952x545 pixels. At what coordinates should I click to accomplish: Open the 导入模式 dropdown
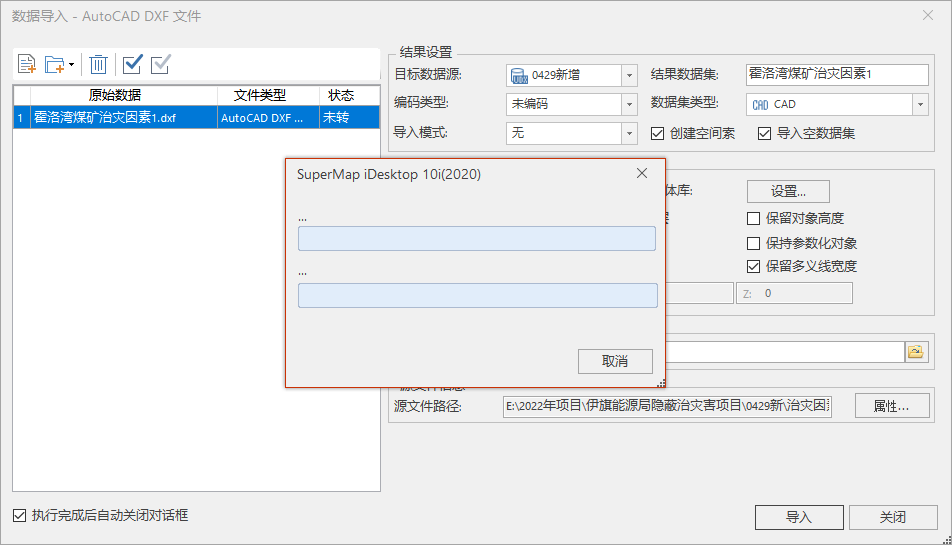pos(630,133)
